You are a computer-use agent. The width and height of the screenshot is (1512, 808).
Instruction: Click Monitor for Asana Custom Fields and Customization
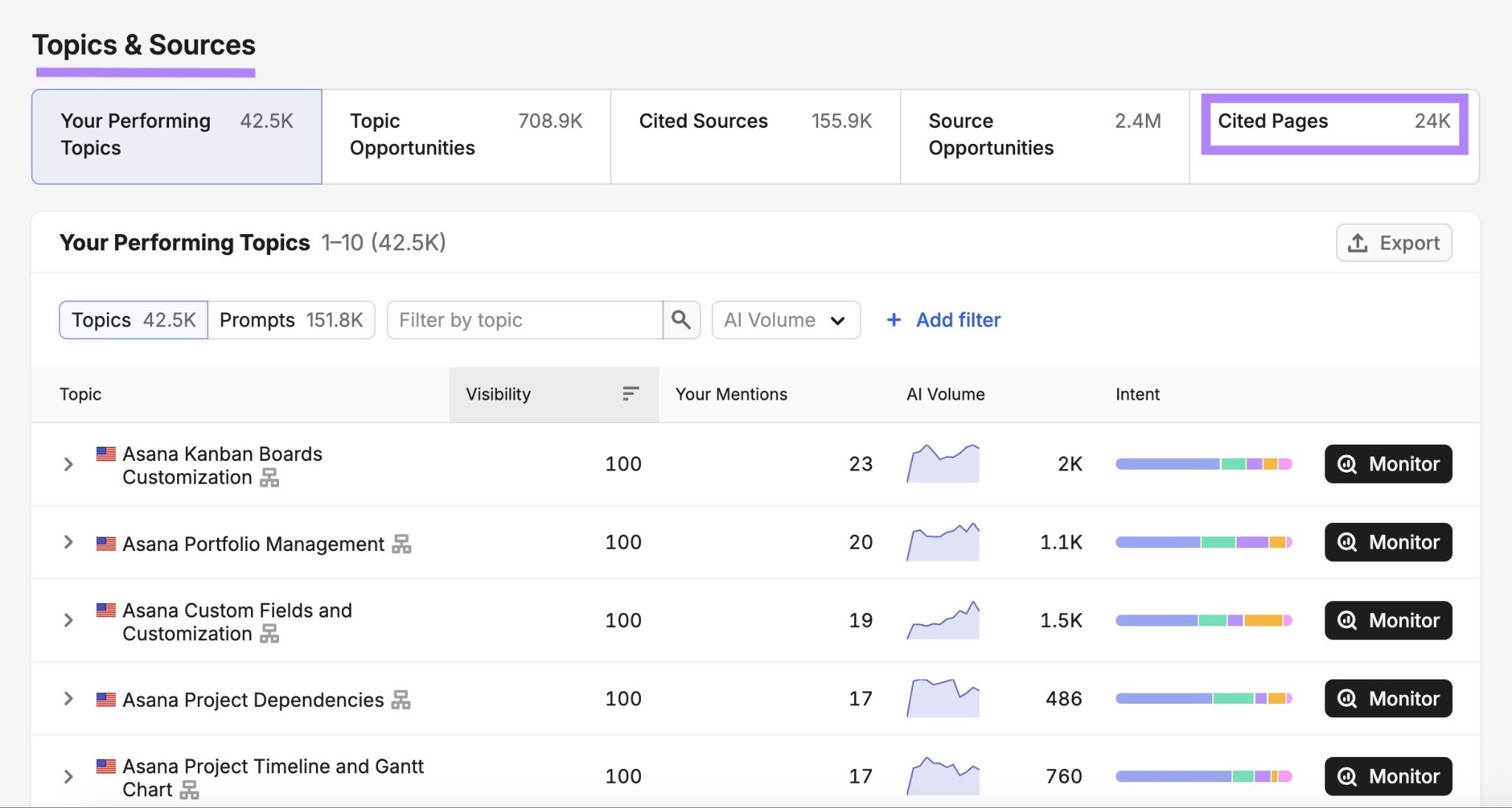(1388, 620)
